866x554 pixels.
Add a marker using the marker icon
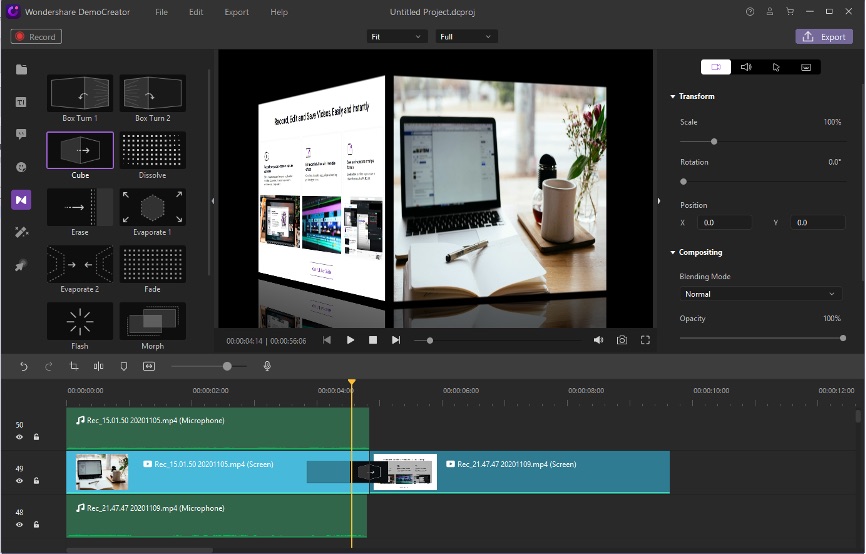click(x=124, y=367)
